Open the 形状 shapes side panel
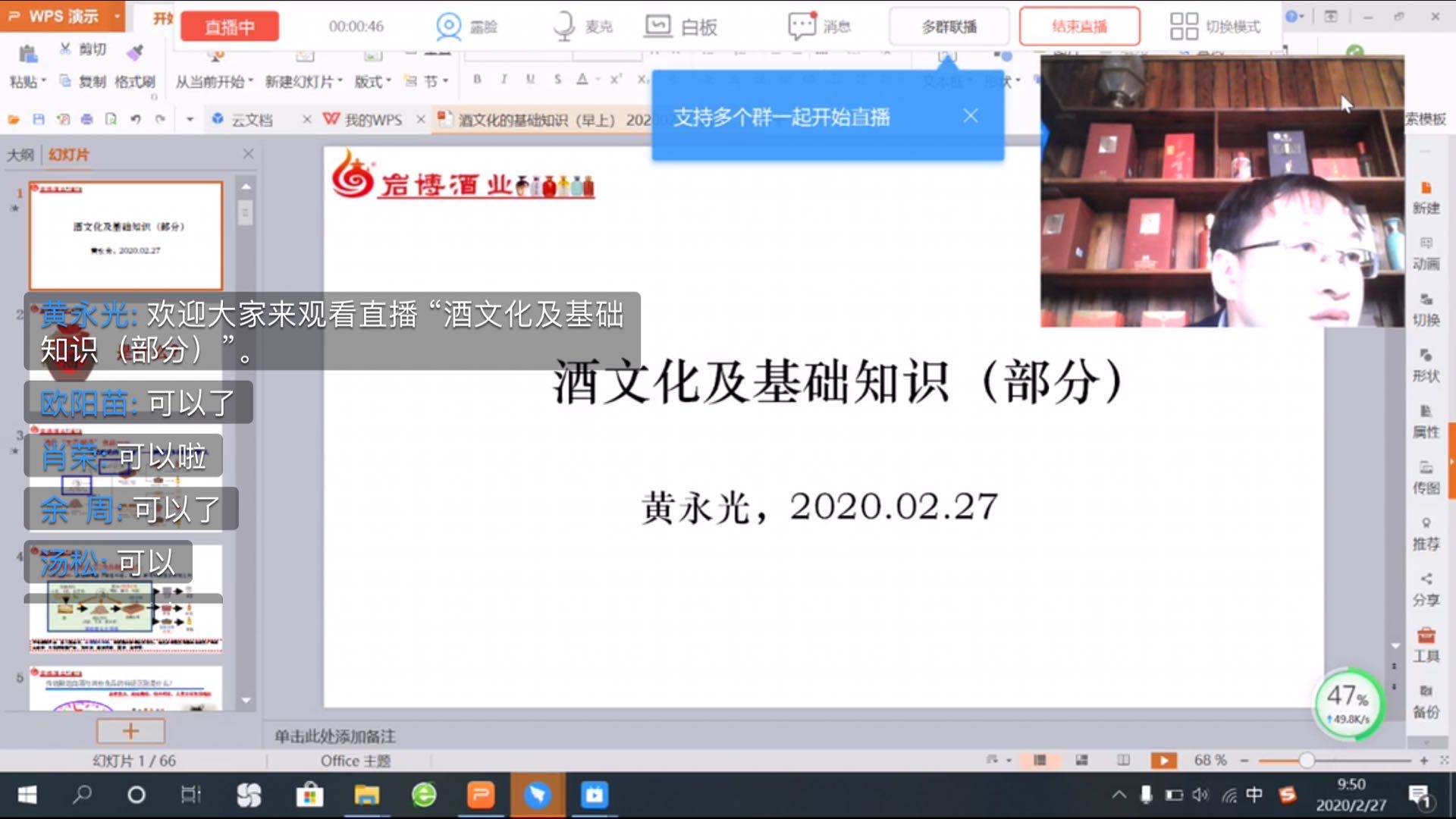This screenshot has width=1456, height=819. point(1426,365)
